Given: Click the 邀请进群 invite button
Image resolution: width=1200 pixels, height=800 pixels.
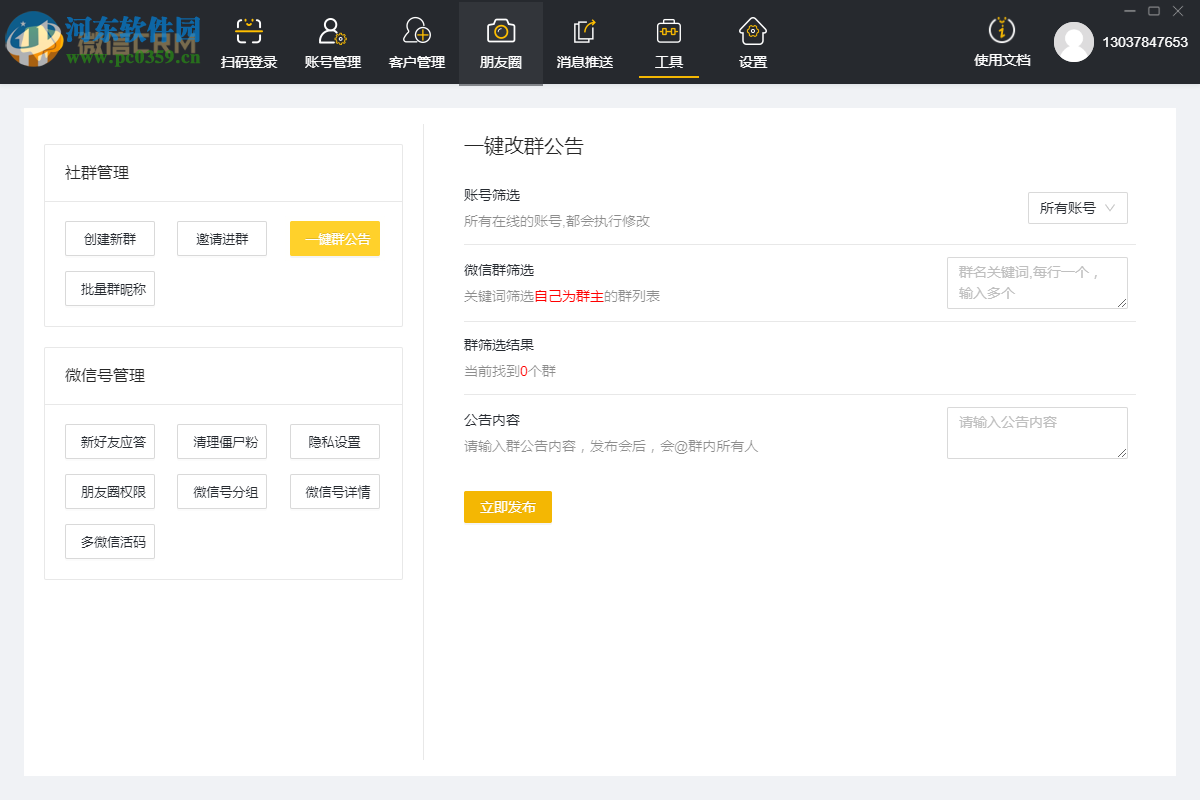Looking at the screenshot, I should 222,238.
